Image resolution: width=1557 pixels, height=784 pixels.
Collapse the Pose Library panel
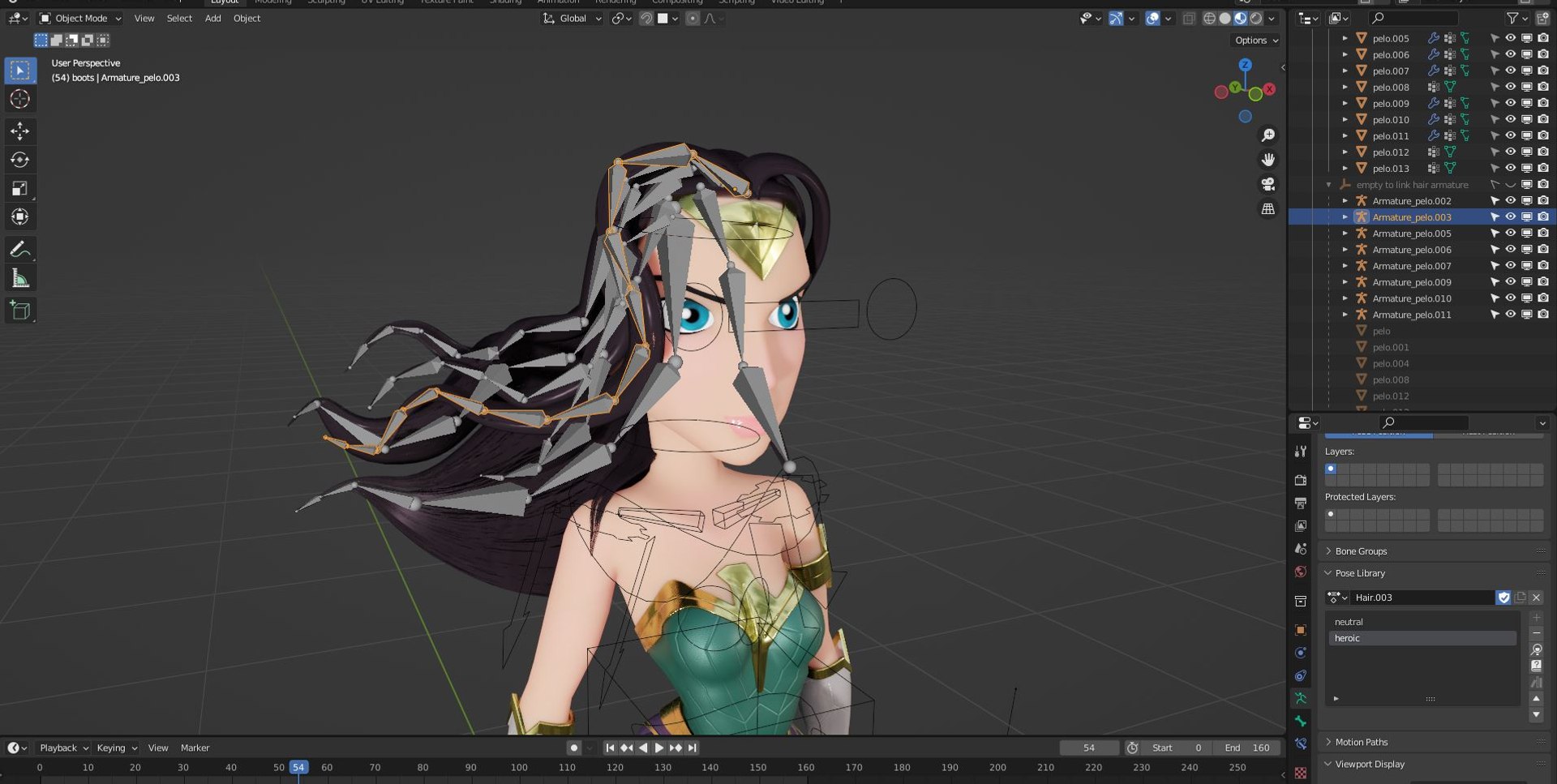(1360, 573)
